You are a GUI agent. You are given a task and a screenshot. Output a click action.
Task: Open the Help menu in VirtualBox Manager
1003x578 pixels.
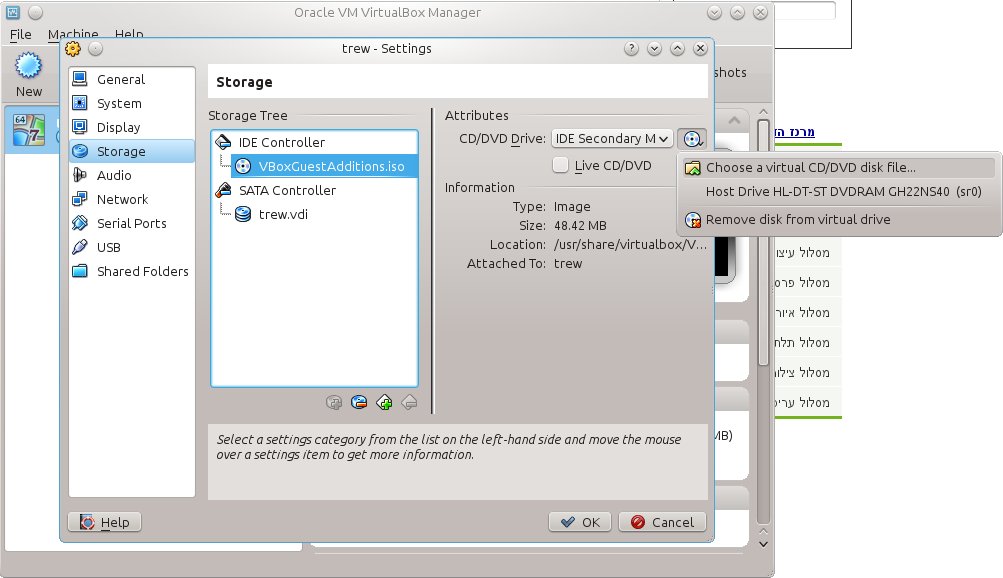pos(129,34)
